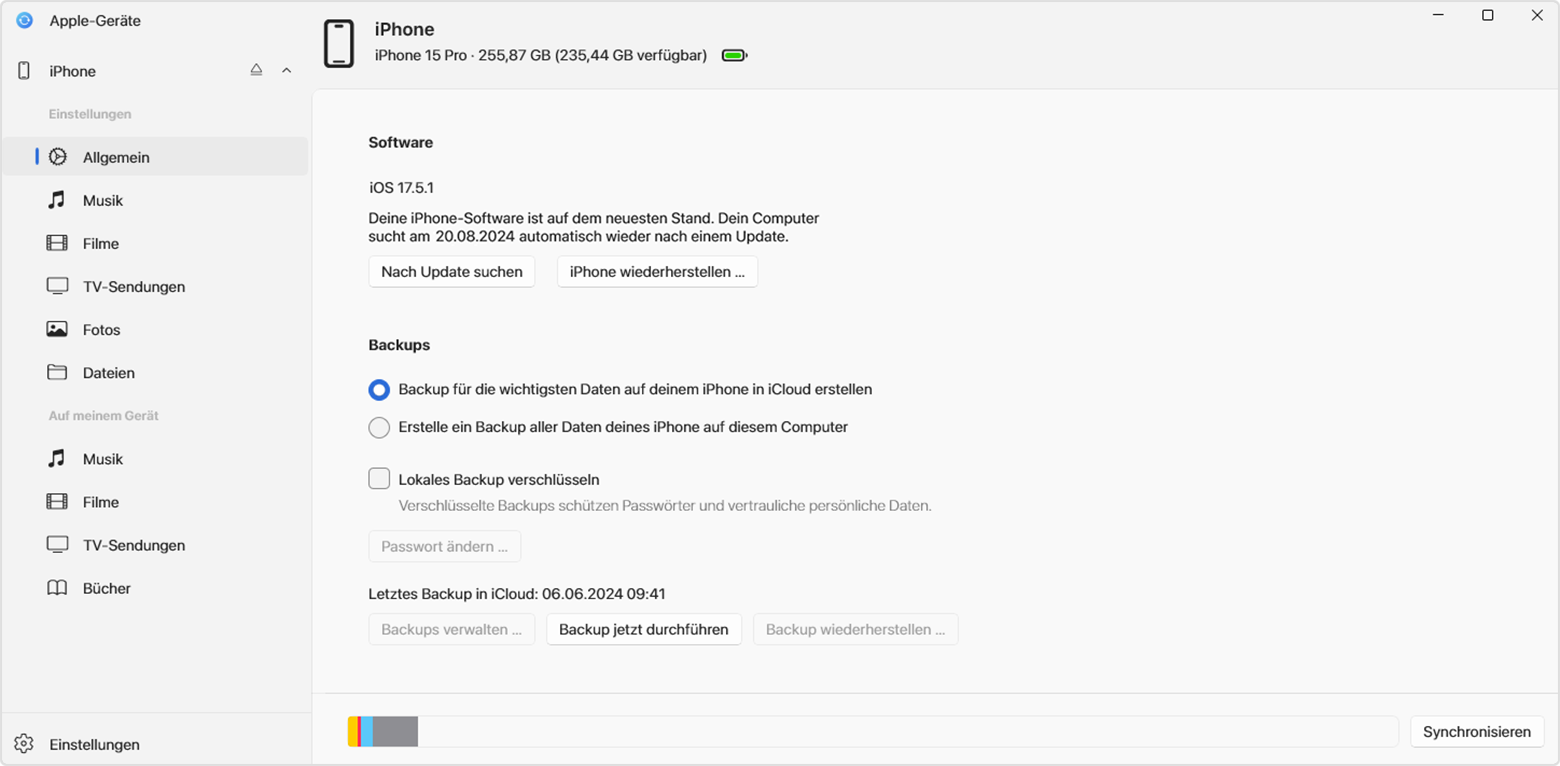The image size is (1560, 766).
Task: Maximize the Apple-Geräte window
Action: coord(1488,15)
